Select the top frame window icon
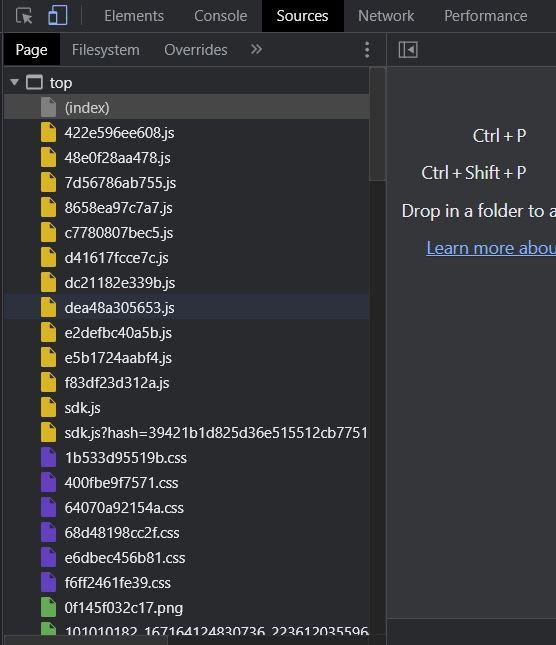This screenshot has height=645, width=556. (x=34, y=82)
